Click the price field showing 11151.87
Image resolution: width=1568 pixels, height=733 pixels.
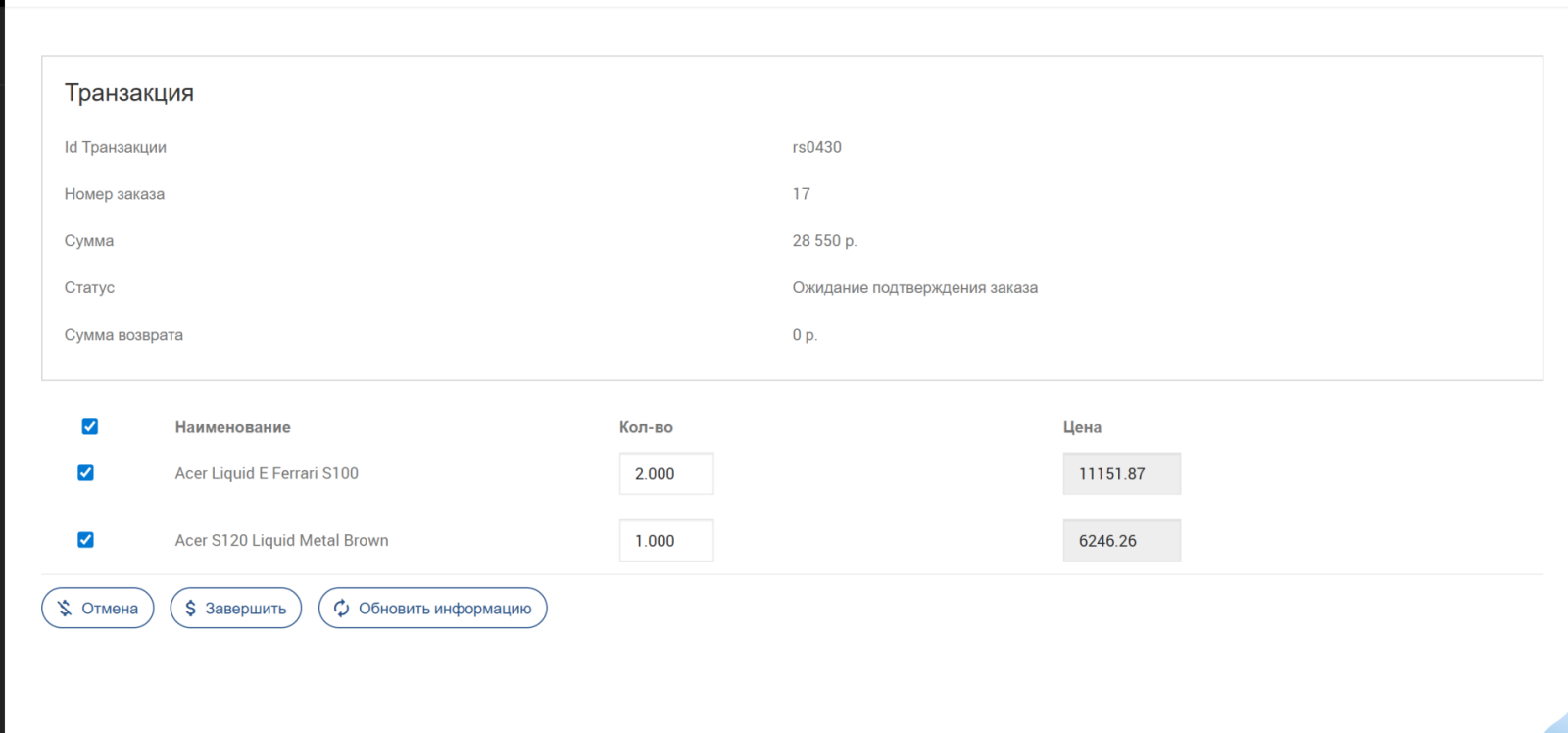1122,473
